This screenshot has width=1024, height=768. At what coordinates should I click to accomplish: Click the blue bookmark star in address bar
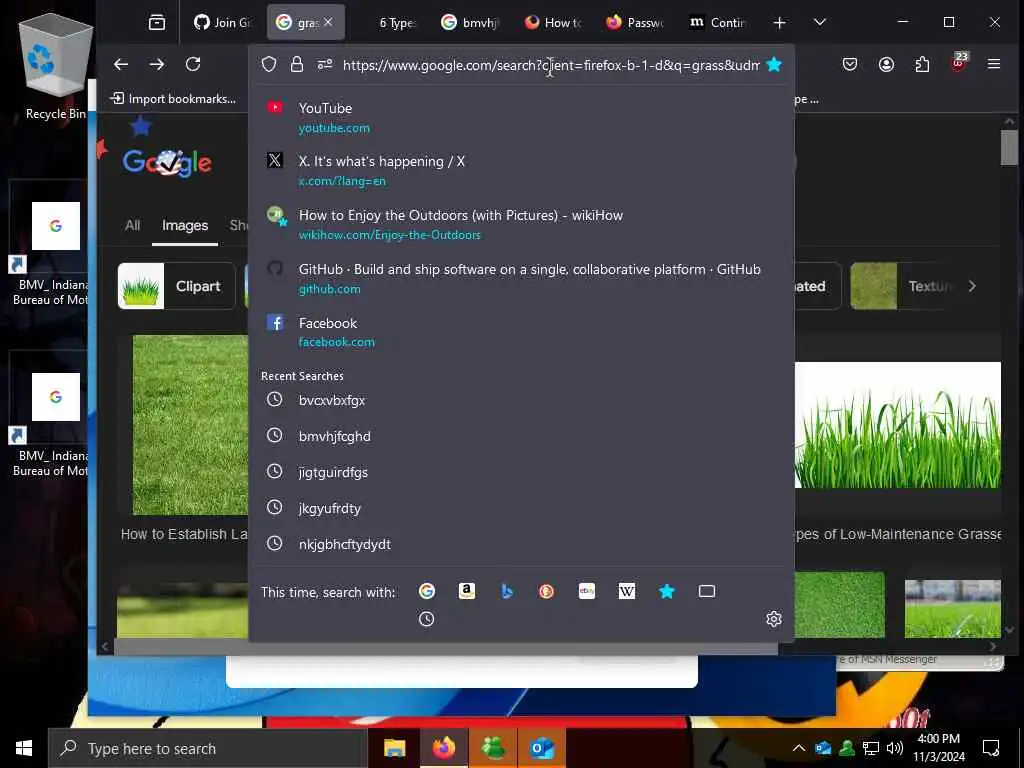pos(774,64)
